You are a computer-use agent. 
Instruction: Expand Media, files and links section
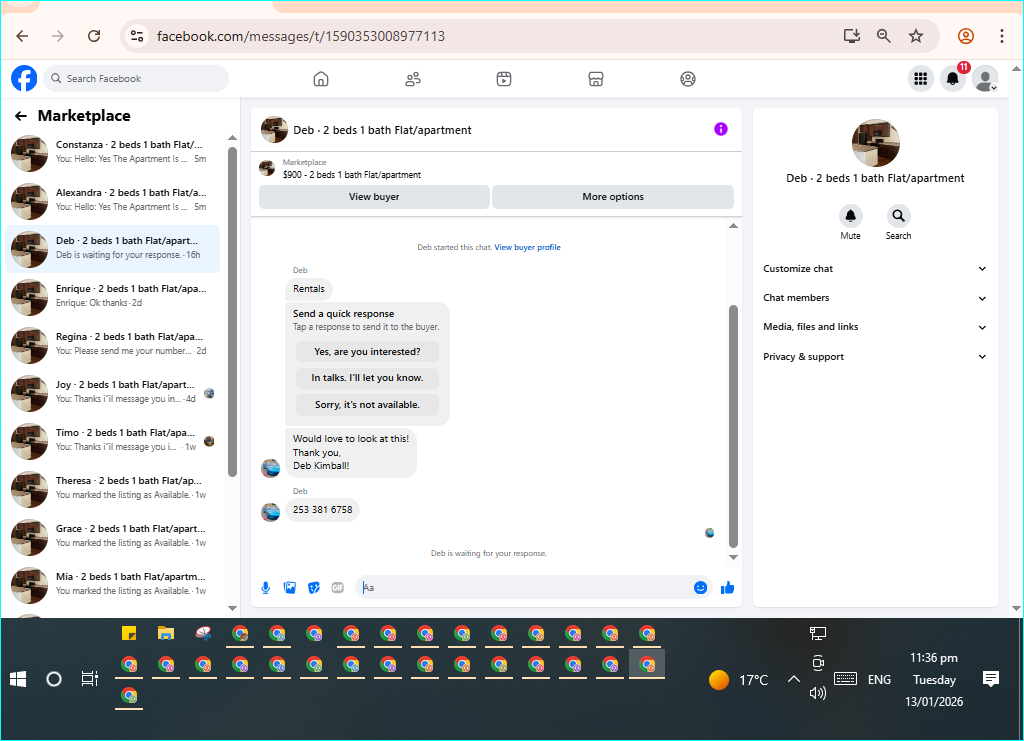click(x=874, y=327)
